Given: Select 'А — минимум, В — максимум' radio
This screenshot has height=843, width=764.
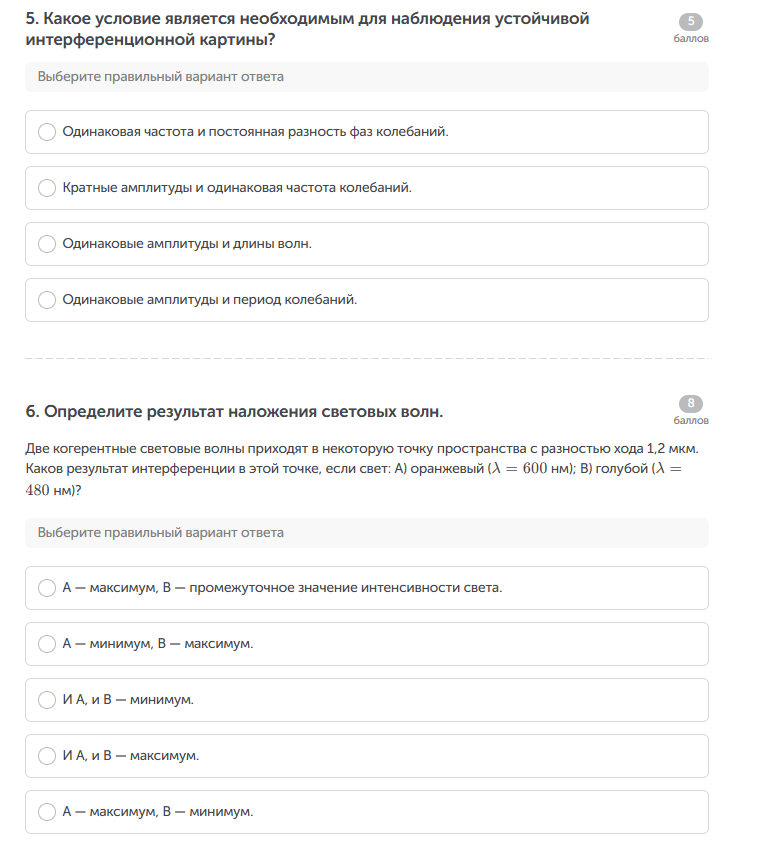Looking at the screenshot, I should 47,644.
